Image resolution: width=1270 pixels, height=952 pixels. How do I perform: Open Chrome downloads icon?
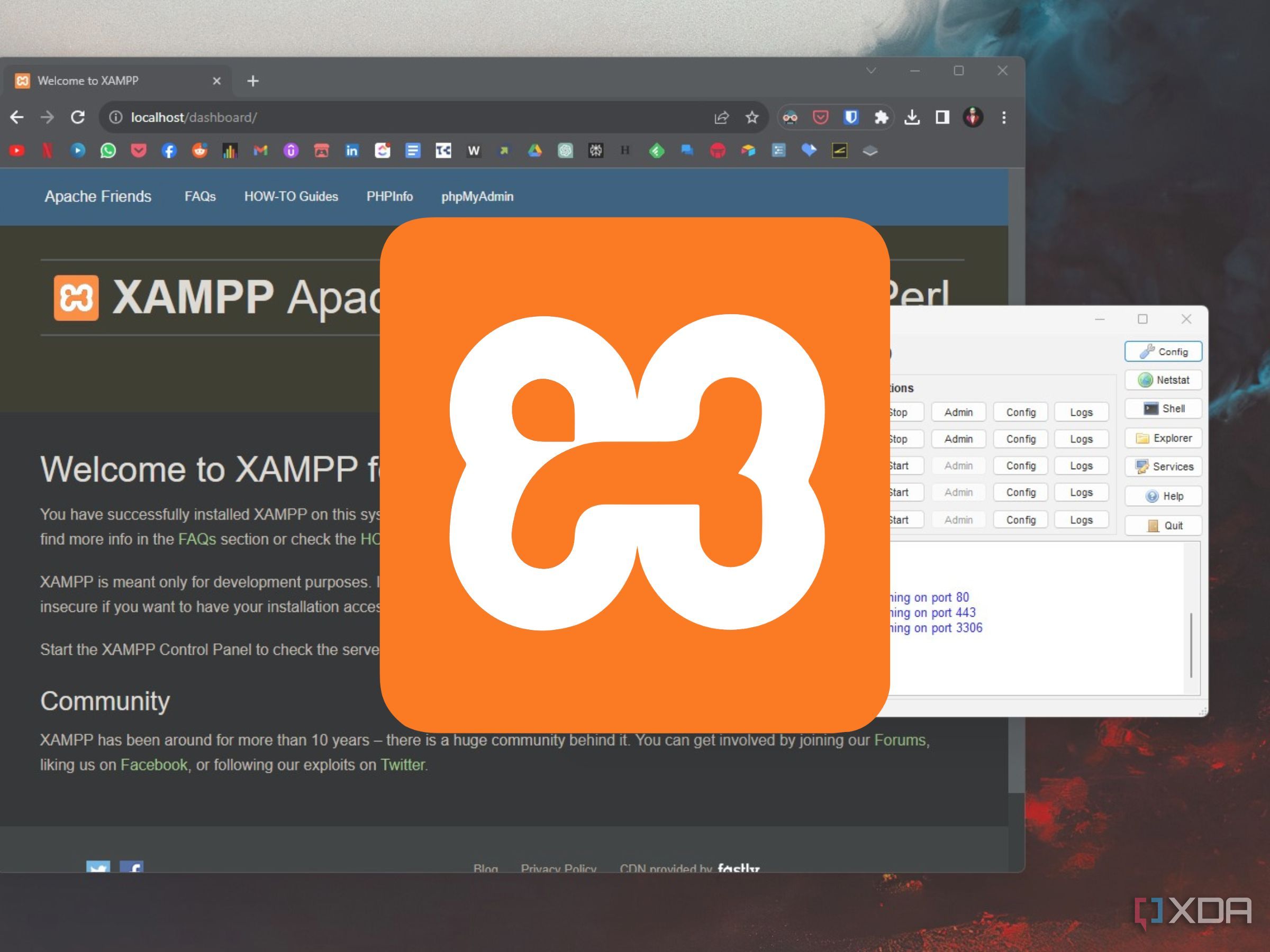pos(912,117)
